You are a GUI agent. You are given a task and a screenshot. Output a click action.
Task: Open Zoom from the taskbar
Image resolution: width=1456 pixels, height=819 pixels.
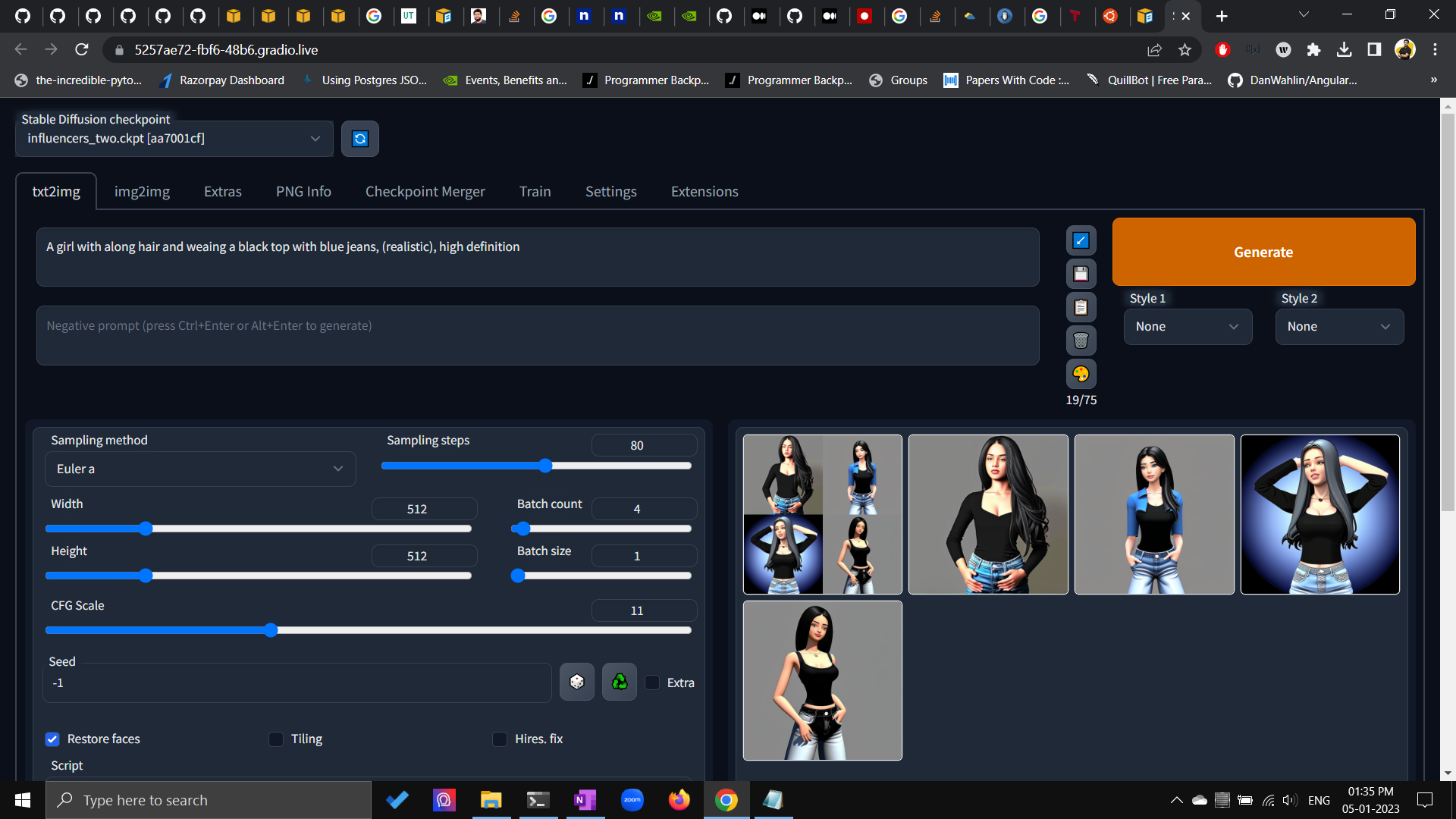(x=632, y=800)
